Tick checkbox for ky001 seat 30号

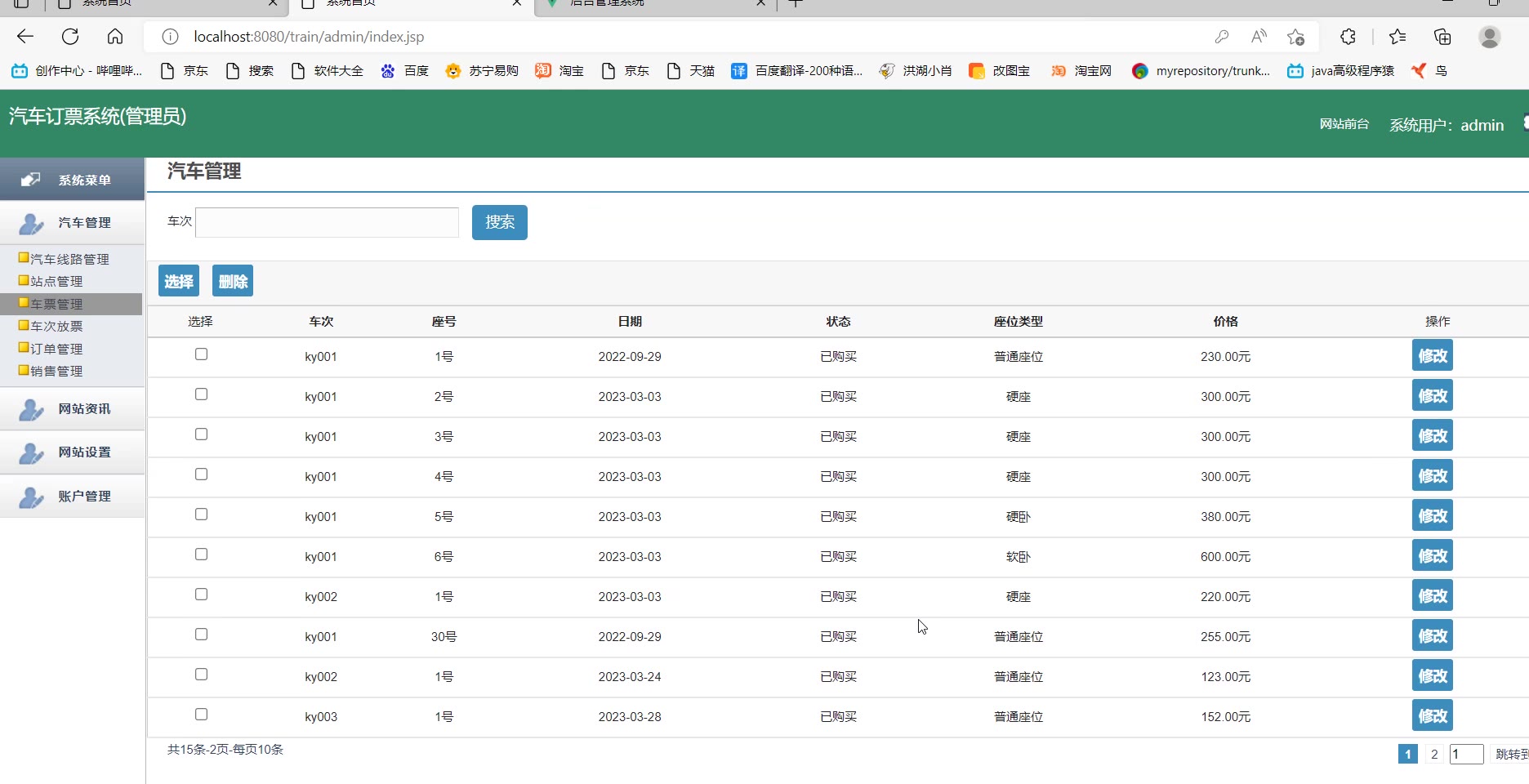(x=202, y=635)
